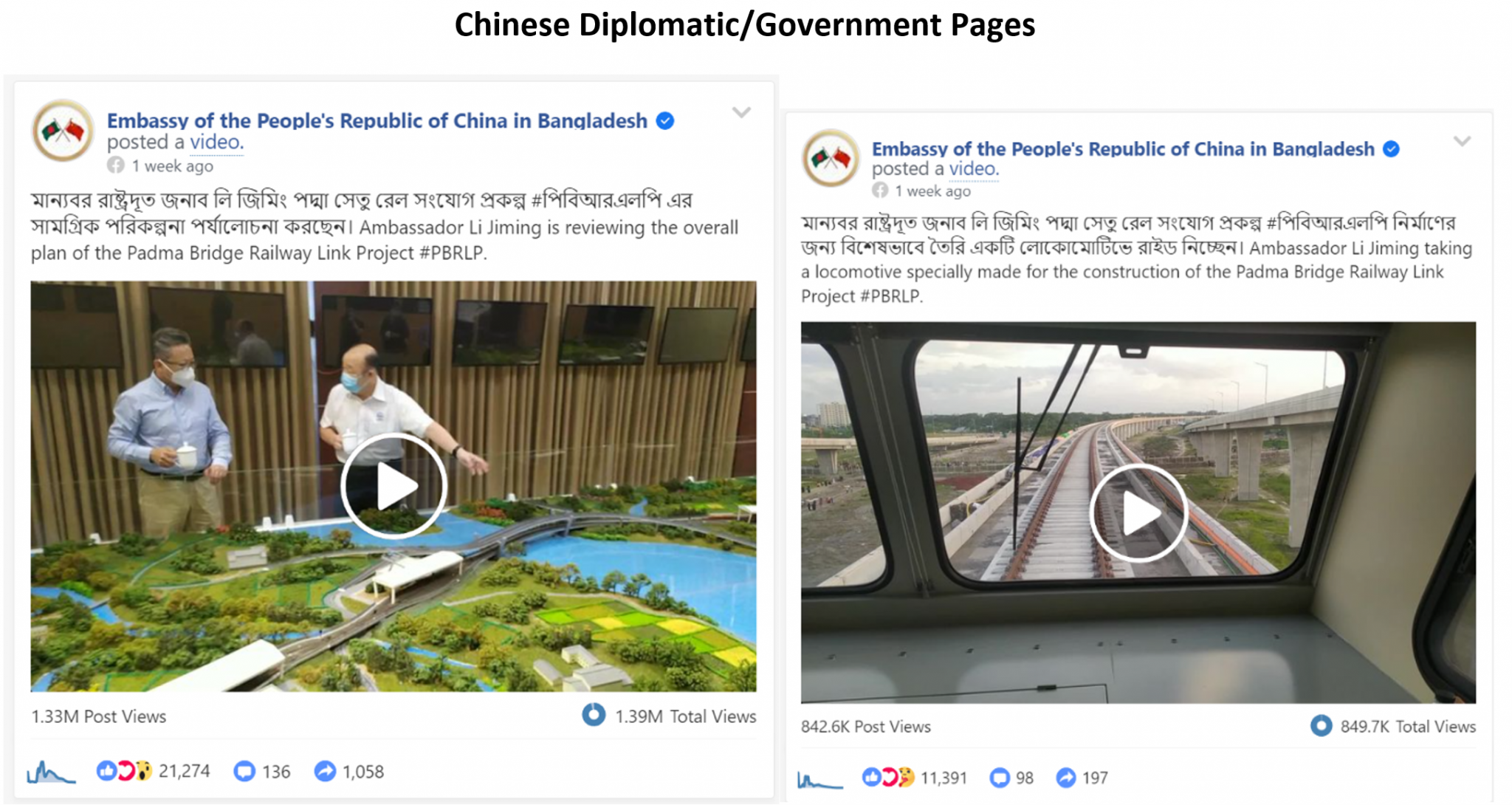Play the locomotive ride video
Viewport: 1512px width, 805px height.
[1138, 513]
